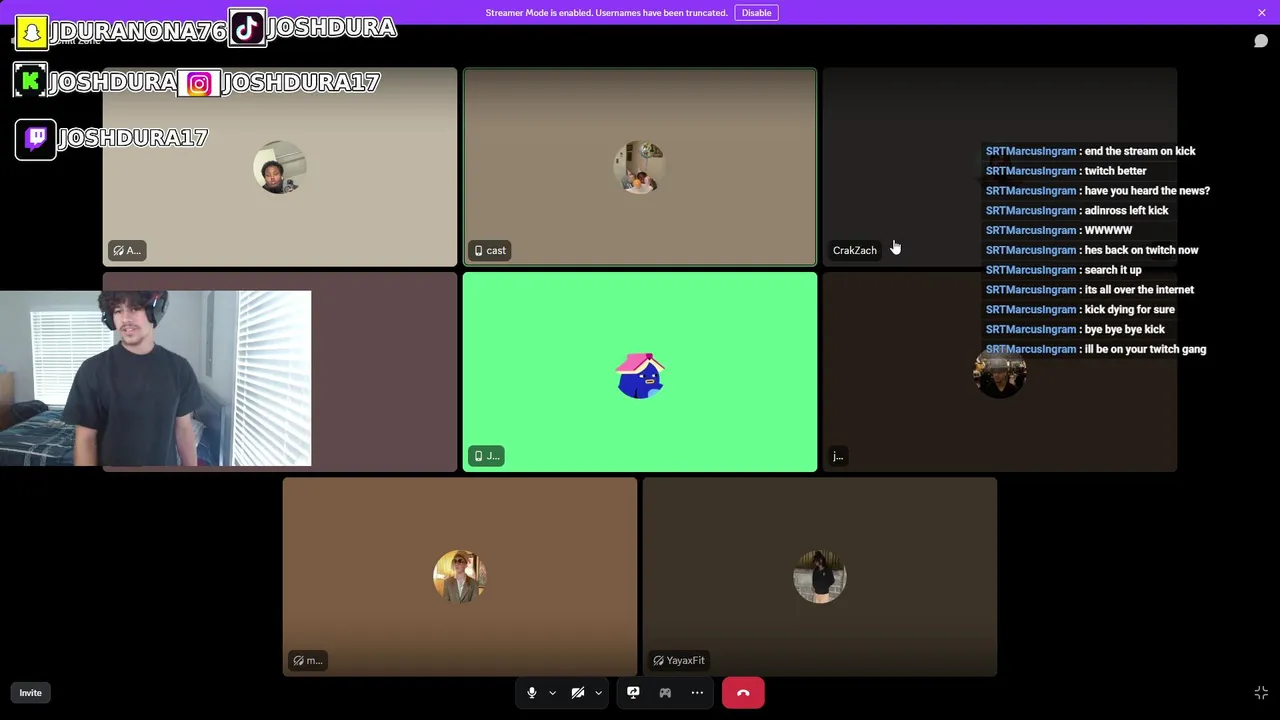
Task: Select the CrakZach participant name label
Action: click(x=855, y=251)
